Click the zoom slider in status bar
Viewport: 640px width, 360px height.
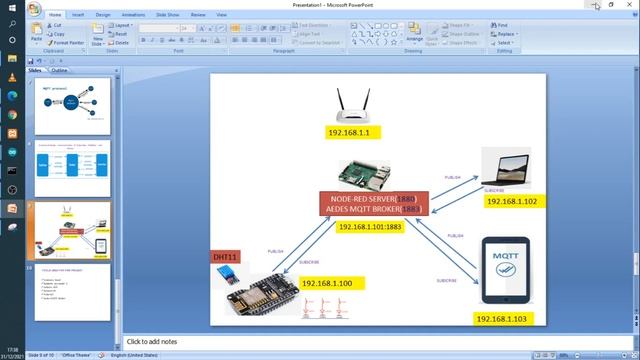(x=600, y=356)
